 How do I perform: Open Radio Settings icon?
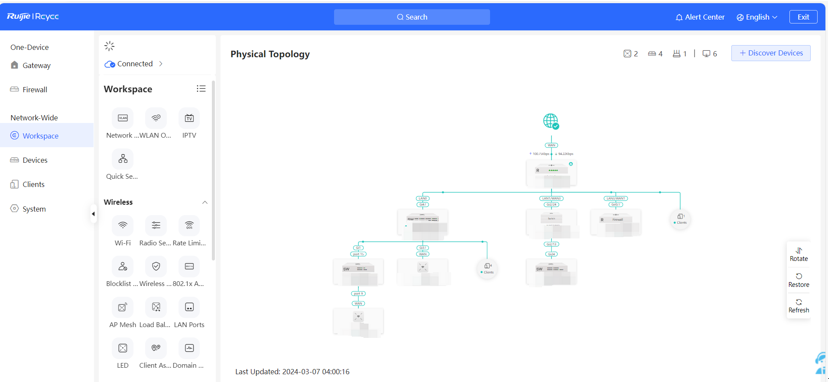pos(156,225)
